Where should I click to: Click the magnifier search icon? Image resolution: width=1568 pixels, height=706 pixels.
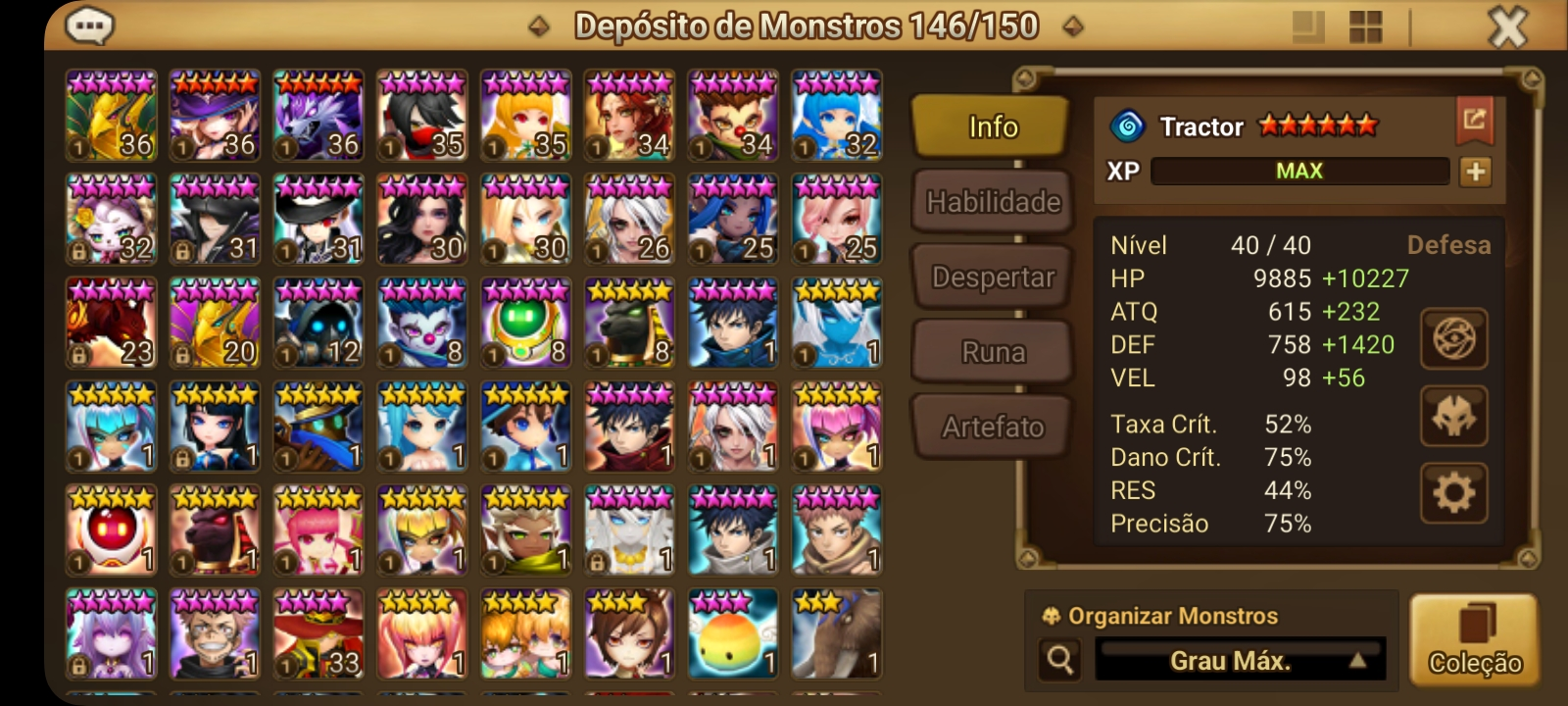(x=1059, y=660)
